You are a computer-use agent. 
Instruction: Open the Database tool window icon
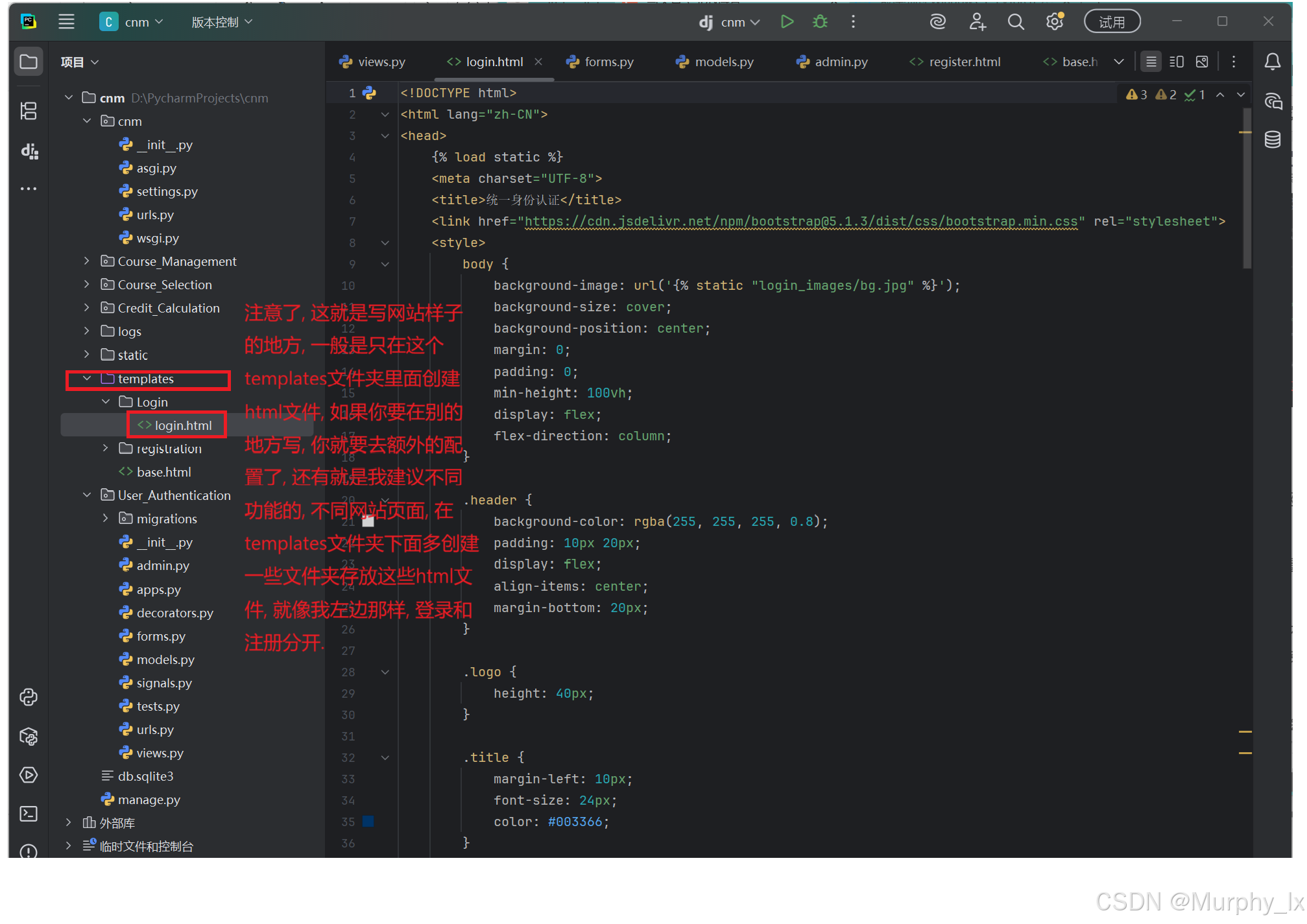[1272, 139]
